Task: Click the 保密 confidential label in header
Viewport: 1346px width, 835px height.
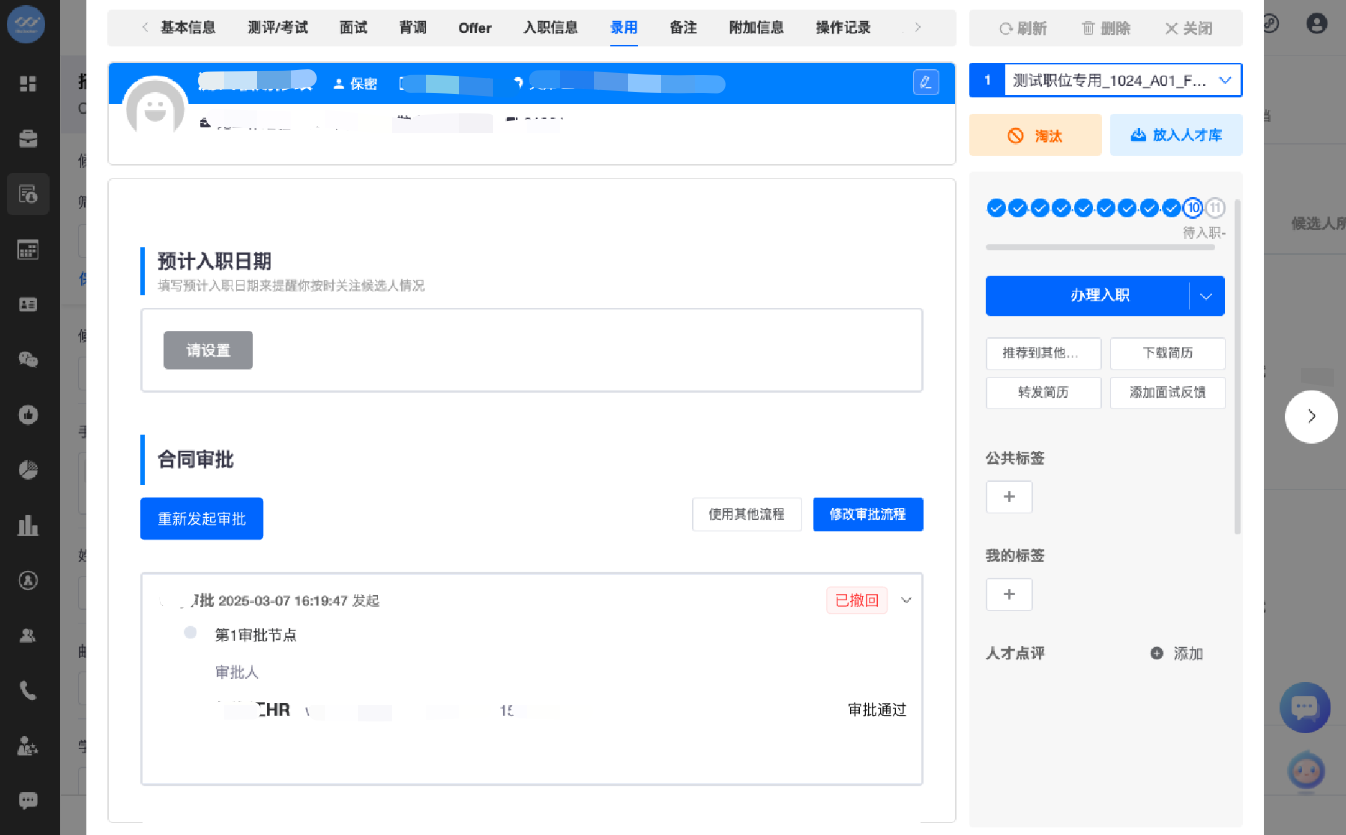Action: 355,84
